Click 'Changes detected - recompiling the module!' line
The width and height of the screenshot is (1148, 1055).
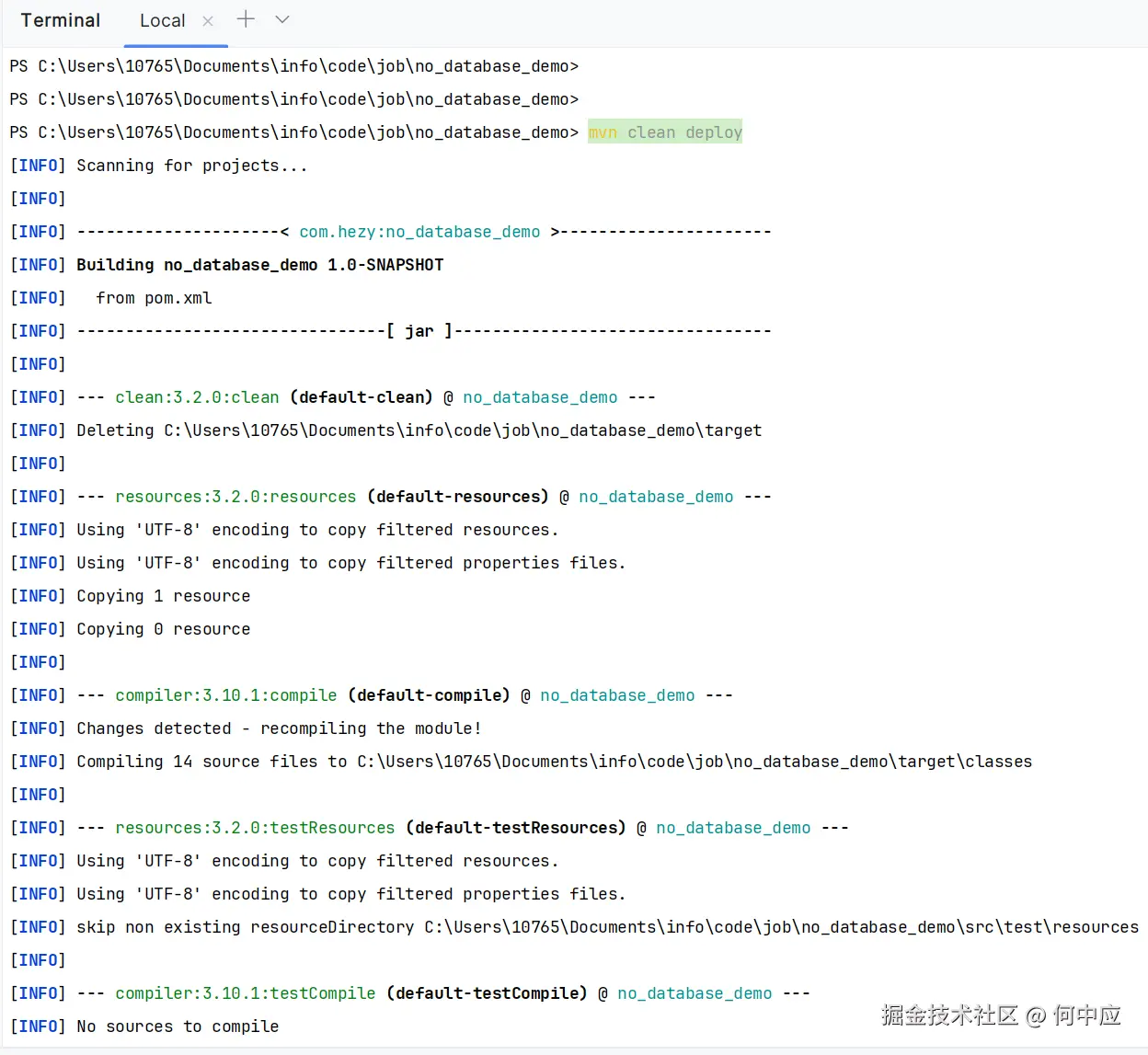[279, 728]
